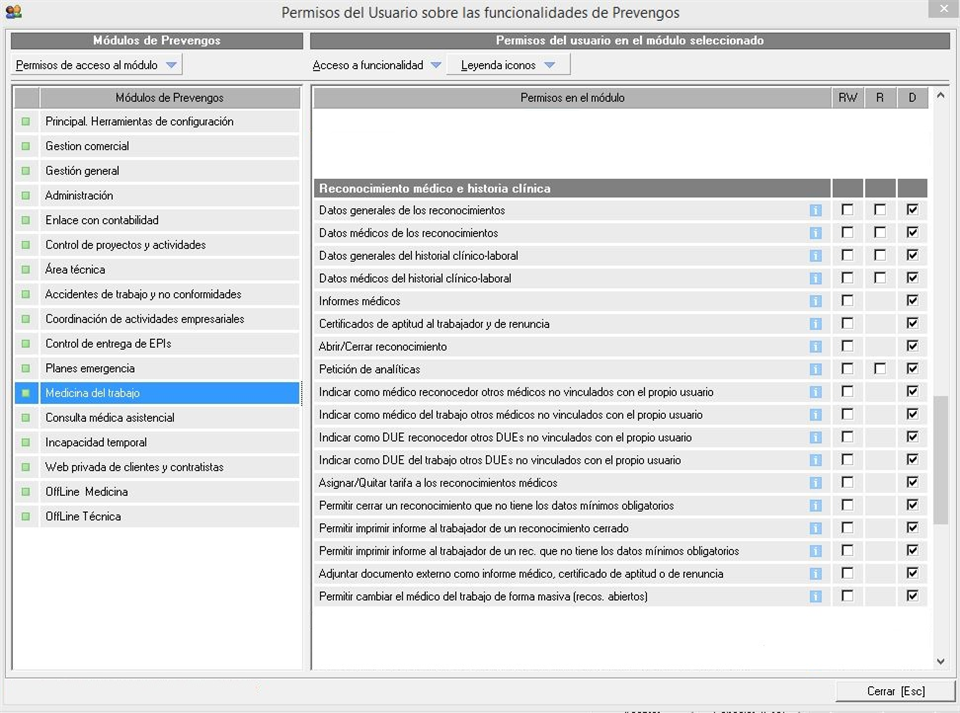Click green status icon beside Administración
This screenshot has width=960, height=713.
point(26,196)
